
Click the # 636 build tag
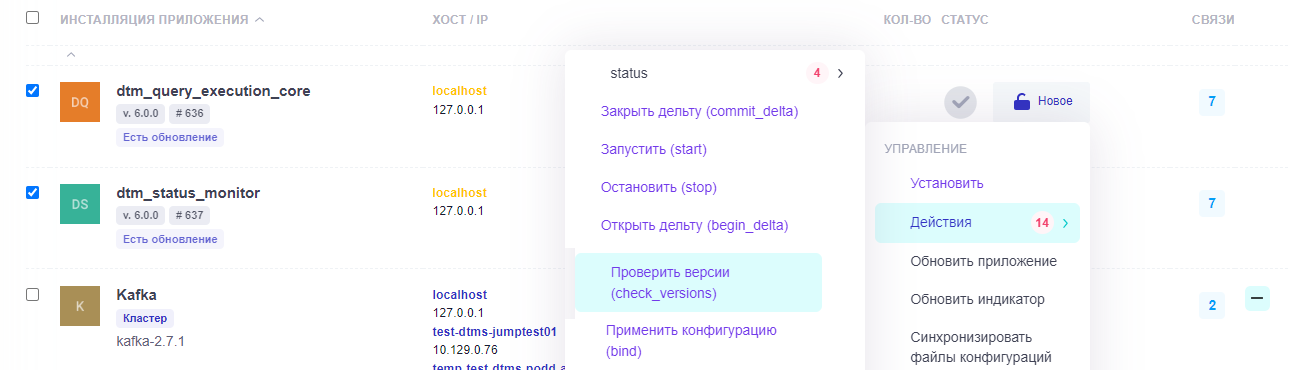click(188, 113)
